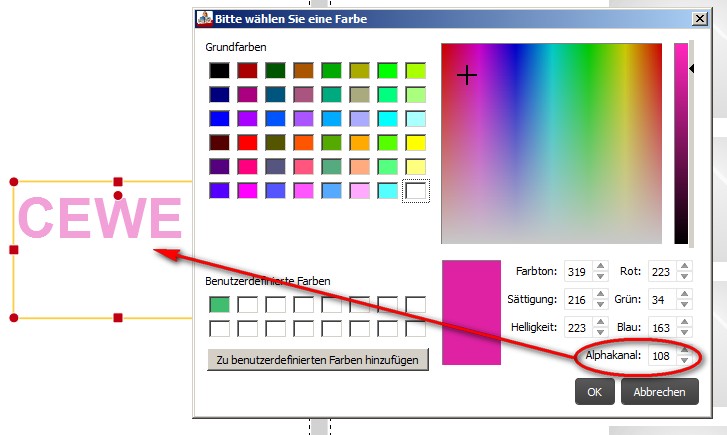Decrease the Helligkeit value

[x=600, y=333]
